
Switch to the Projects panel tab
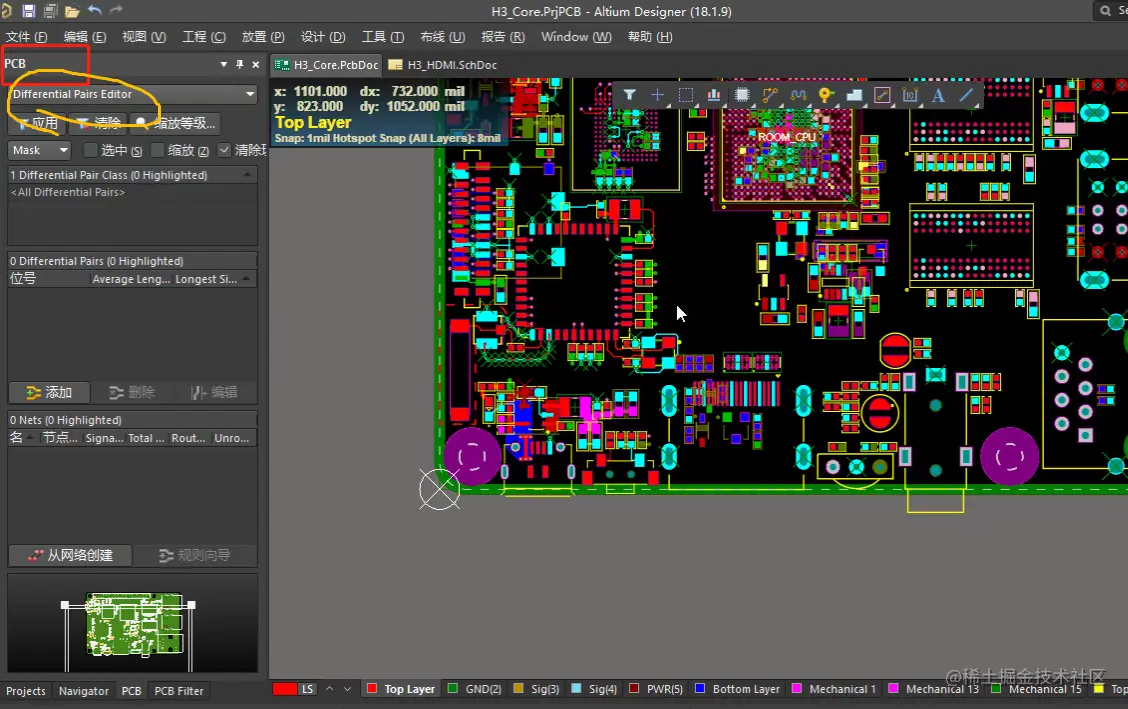point(26,691)
